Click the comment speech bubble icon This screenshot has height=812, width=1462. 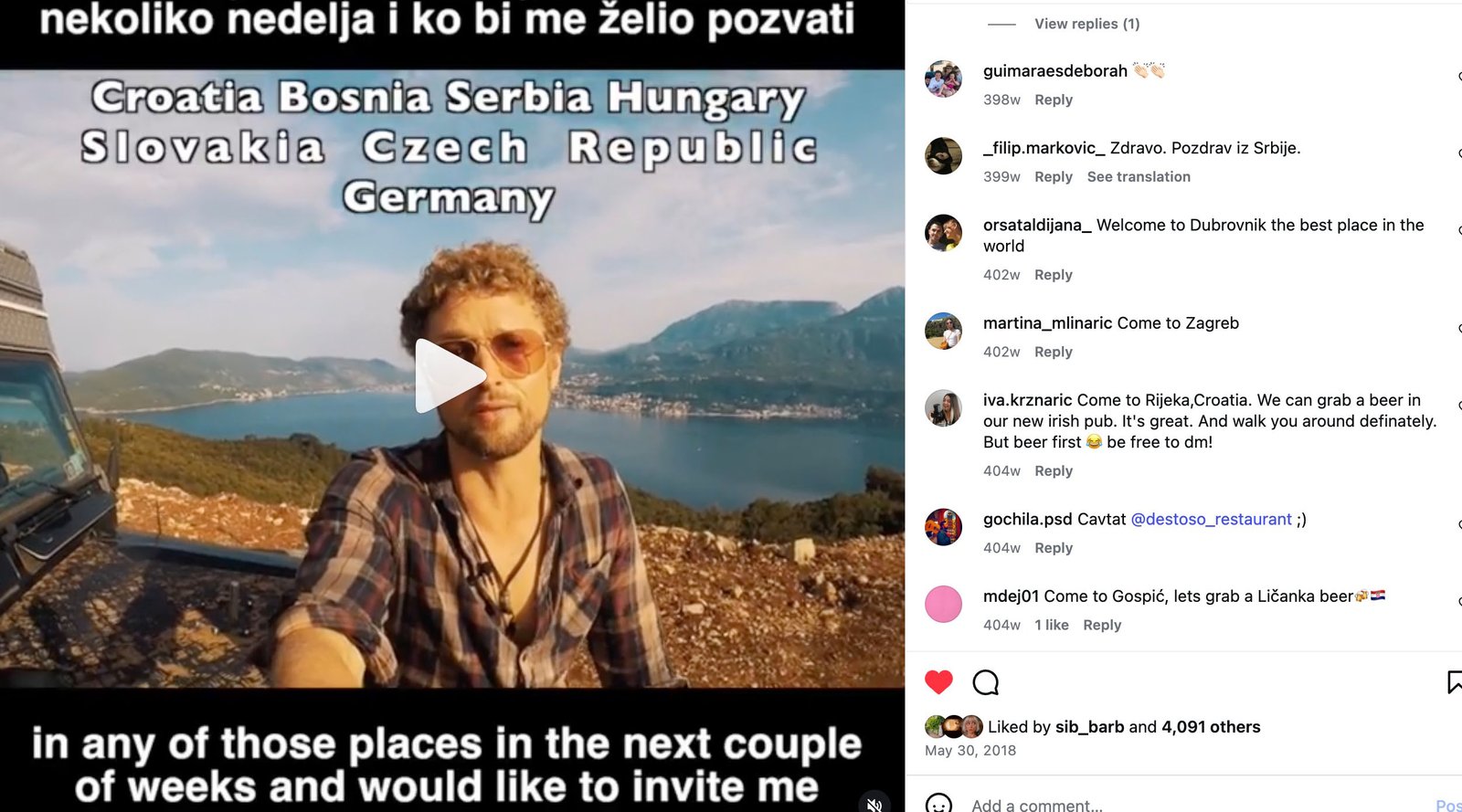click(x=986, y=682)
